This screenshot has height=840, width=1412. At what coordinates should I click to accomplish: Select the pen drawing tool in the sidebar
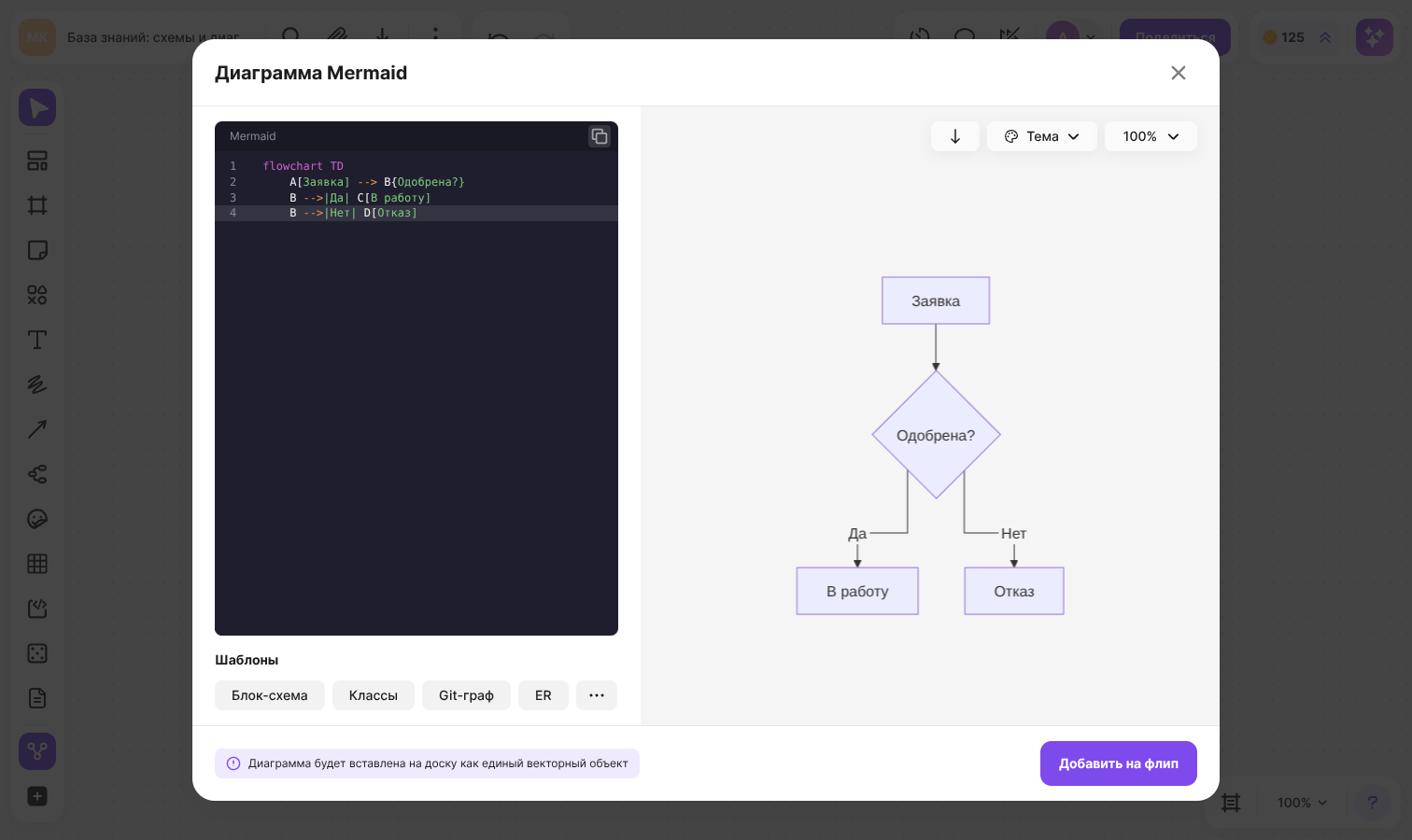click(37, 385)
